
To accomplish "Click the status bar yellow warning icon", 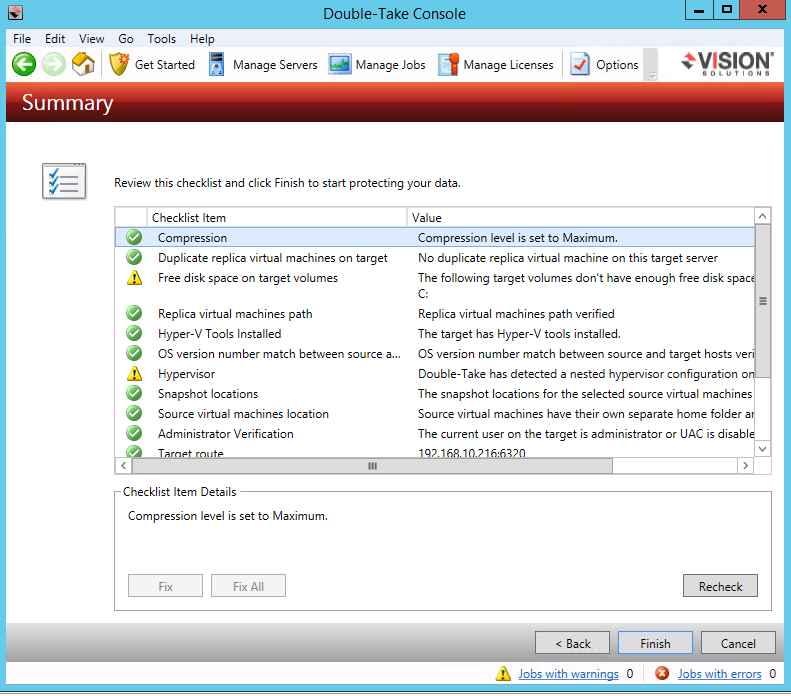I will (x=503, y=673).
